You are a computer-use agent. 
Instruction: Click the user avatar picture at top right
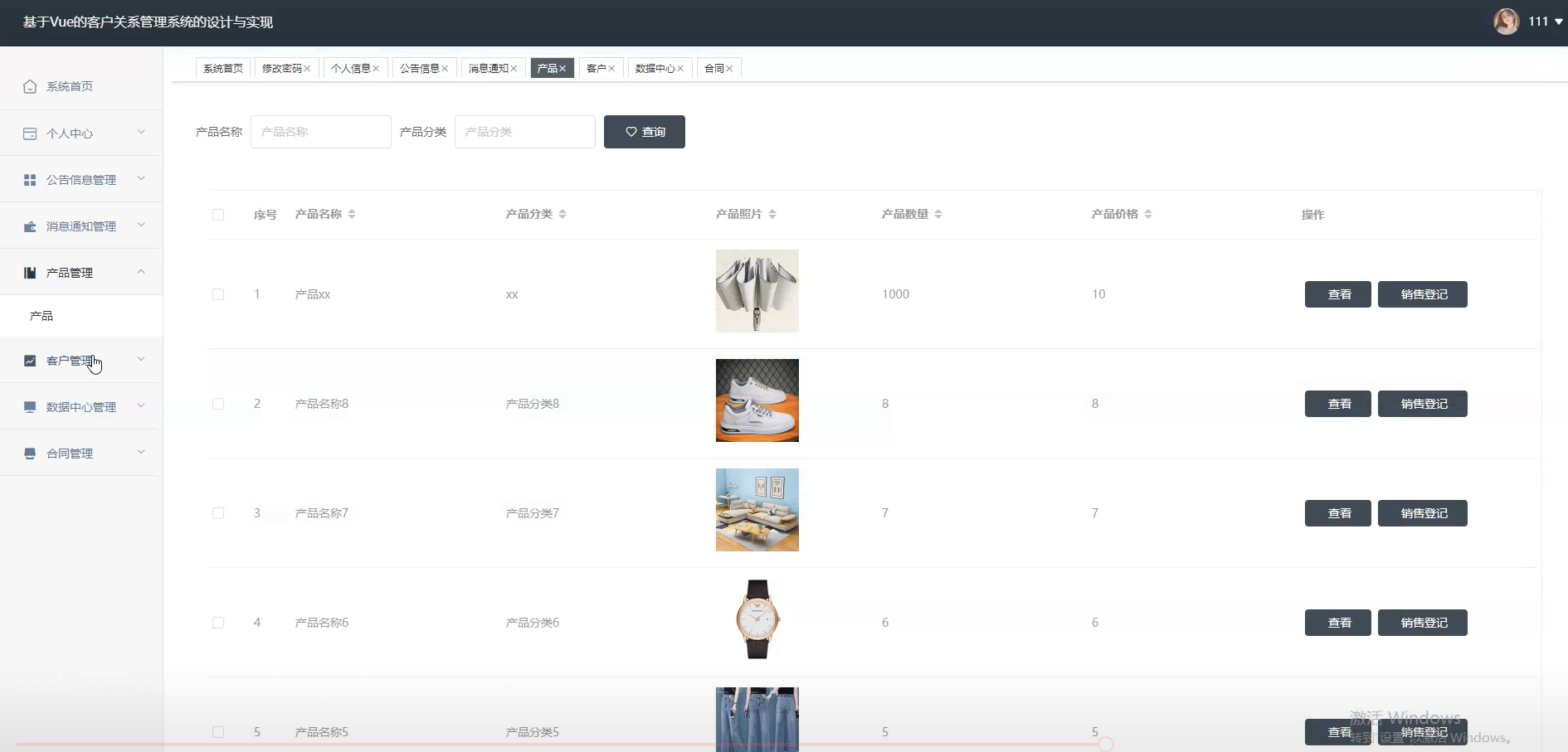pos(1506,22)
